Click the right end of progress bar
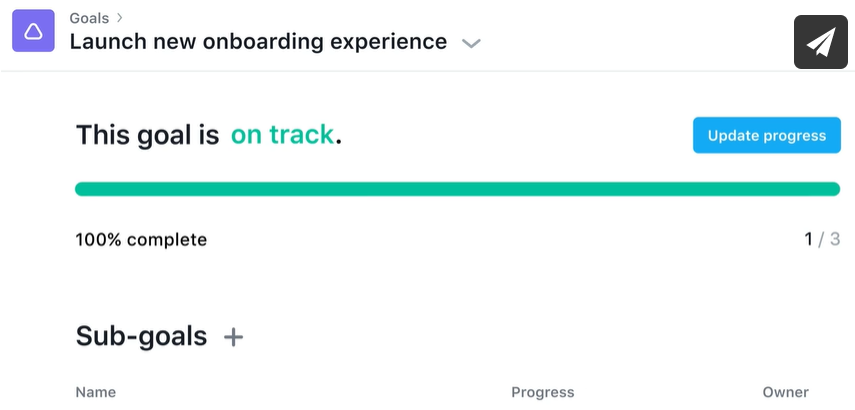Image resolution: width=855 pixels, height=410 pixels. [832, 189]
